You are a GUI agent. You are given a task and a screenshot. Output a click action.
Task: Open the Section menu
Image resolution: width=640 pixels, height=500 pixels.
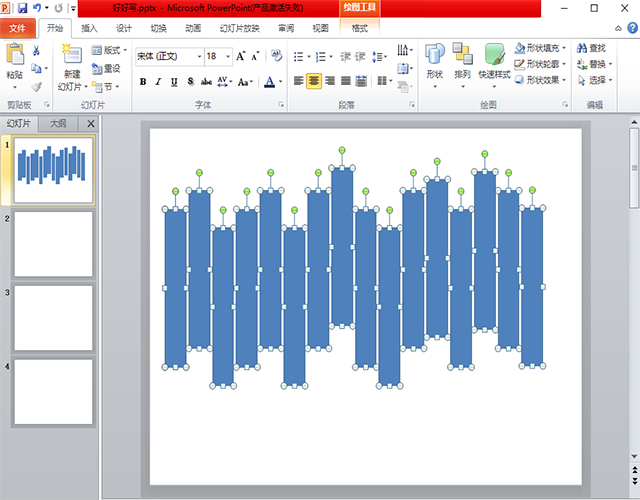pyautogui.click(x=105, y=87)
